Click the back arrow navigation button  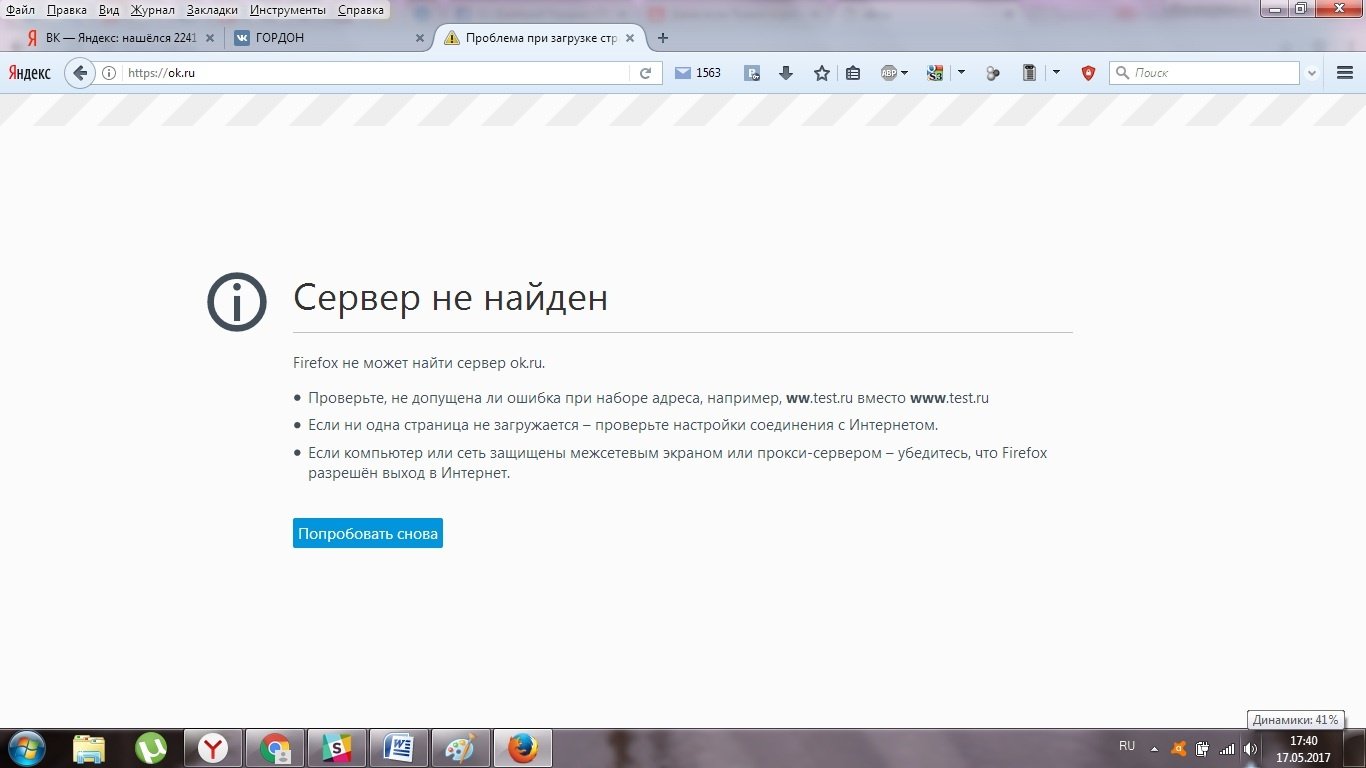click(80, 73)
